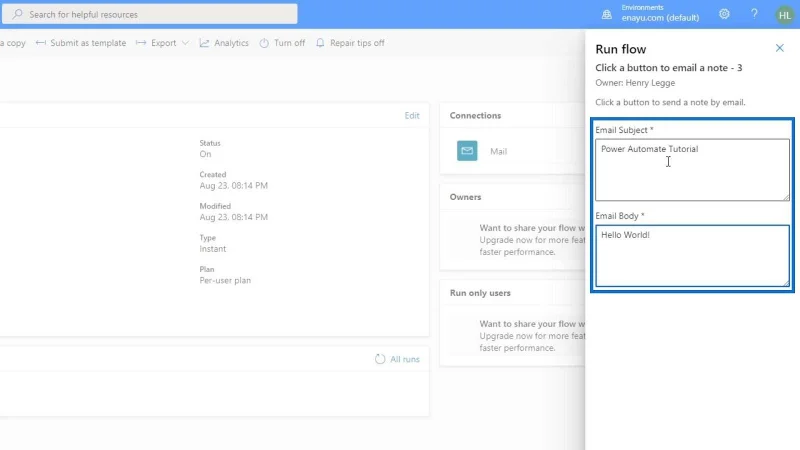
Task: Click the Turn off power icon
Action: tap(264, 43)
